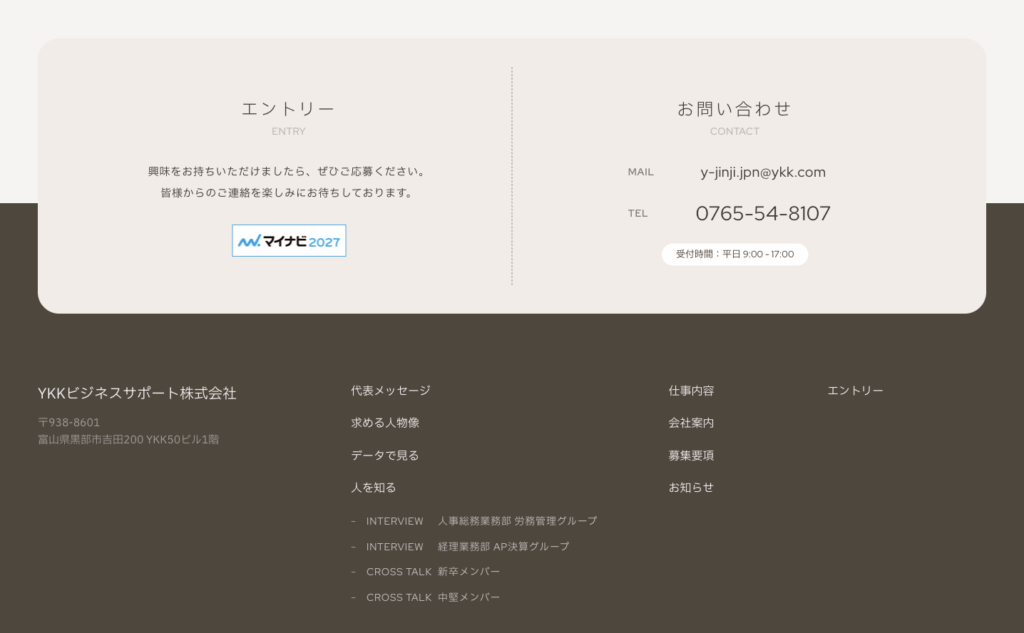Open INTERVIEW 経理業務部 AP決算グループ link
The height and width of the screenshot is (633, 1024).
click(467, 547)
